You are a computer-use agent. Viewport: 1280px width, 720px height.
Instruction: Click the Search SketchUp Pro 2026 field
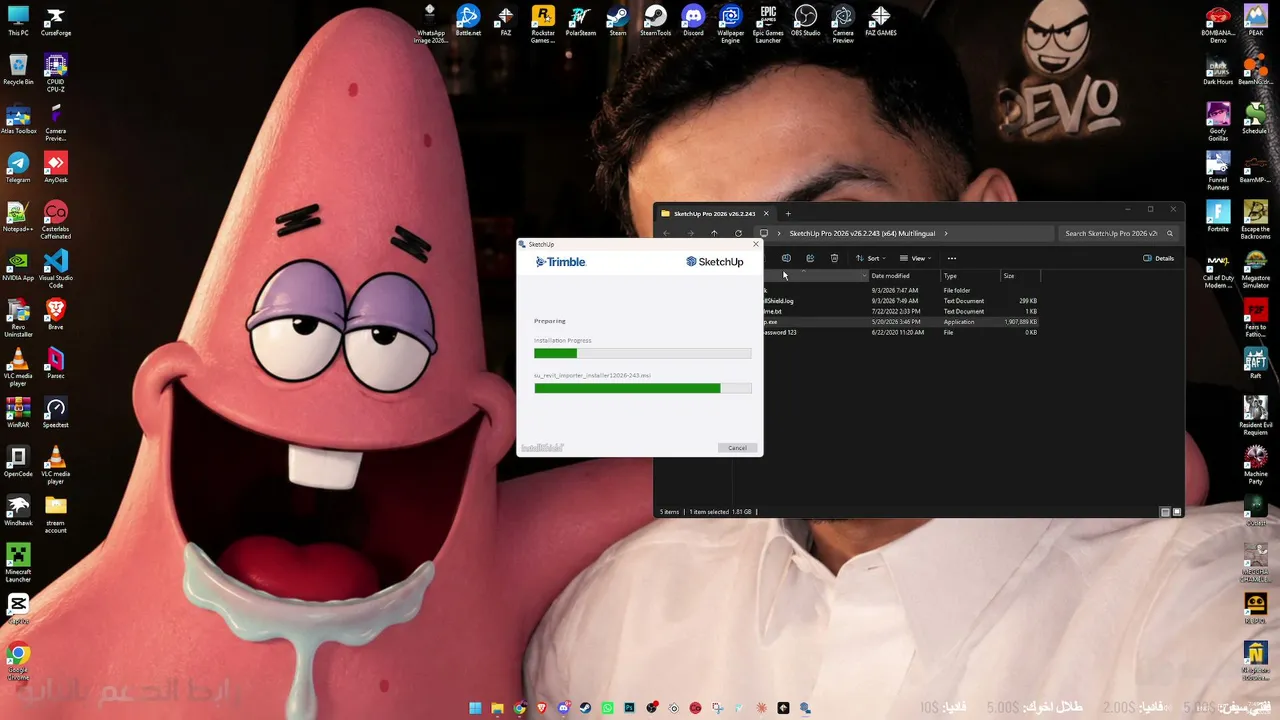point(1118,234)
